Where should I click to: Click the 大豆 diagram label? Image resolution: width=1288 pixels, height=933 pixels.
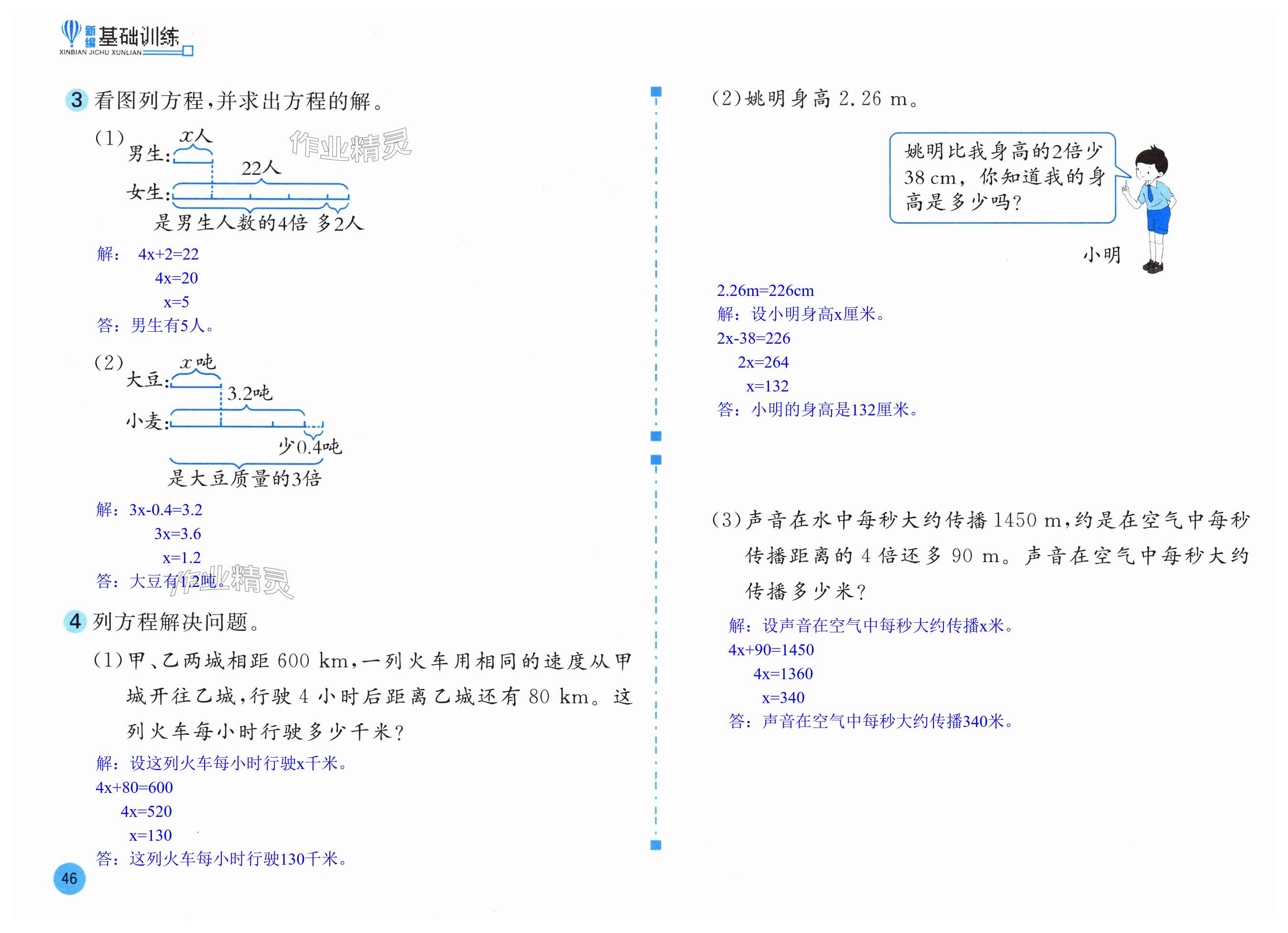147,380
